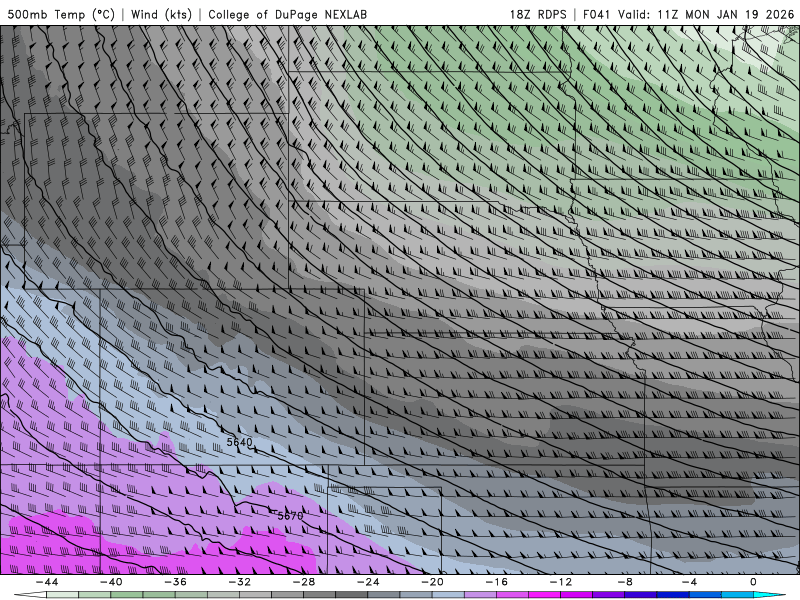Screen dimensions: 800x600
Task: Click the -24 color bar tick label
Action: tap(368, 582)
